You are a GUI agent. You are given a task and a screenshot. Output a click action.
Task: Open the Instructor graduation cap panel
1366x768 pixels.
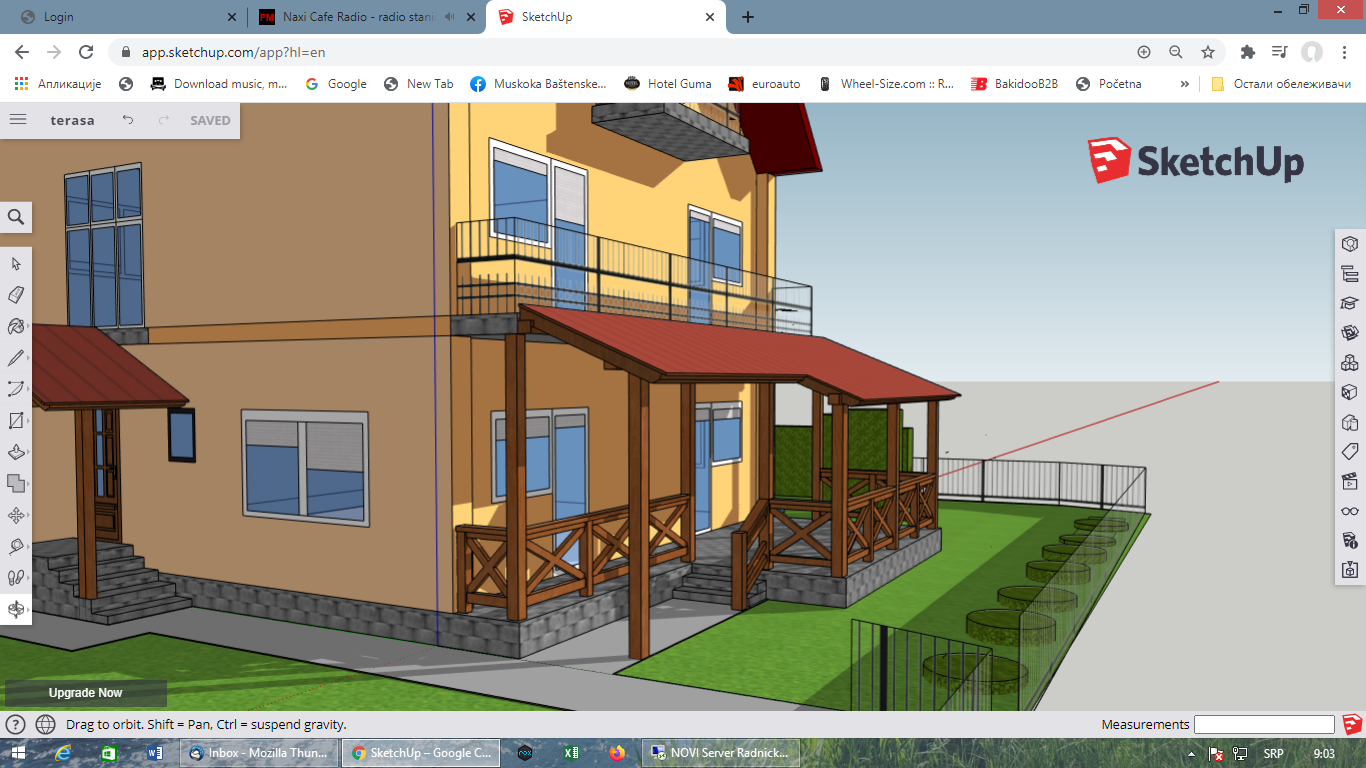pos(1350,303)
